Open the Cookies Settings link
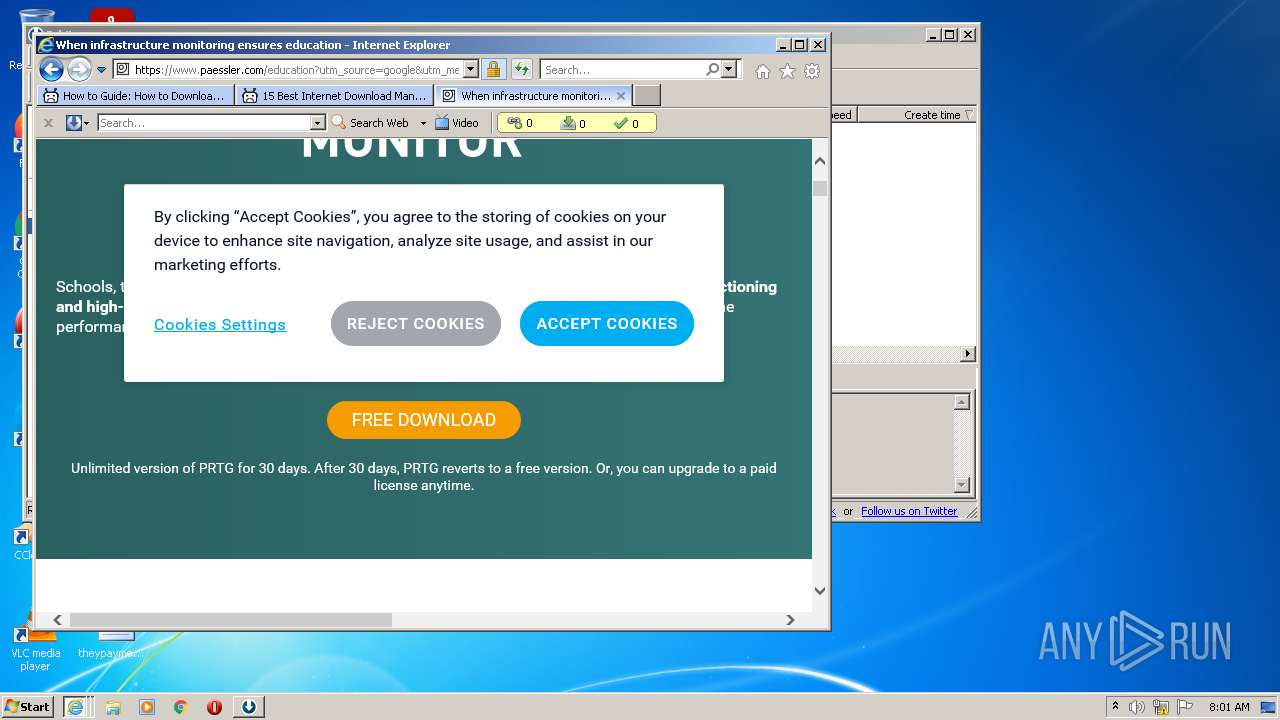Viewport: 1280px width, 720px height. [220, 325]
